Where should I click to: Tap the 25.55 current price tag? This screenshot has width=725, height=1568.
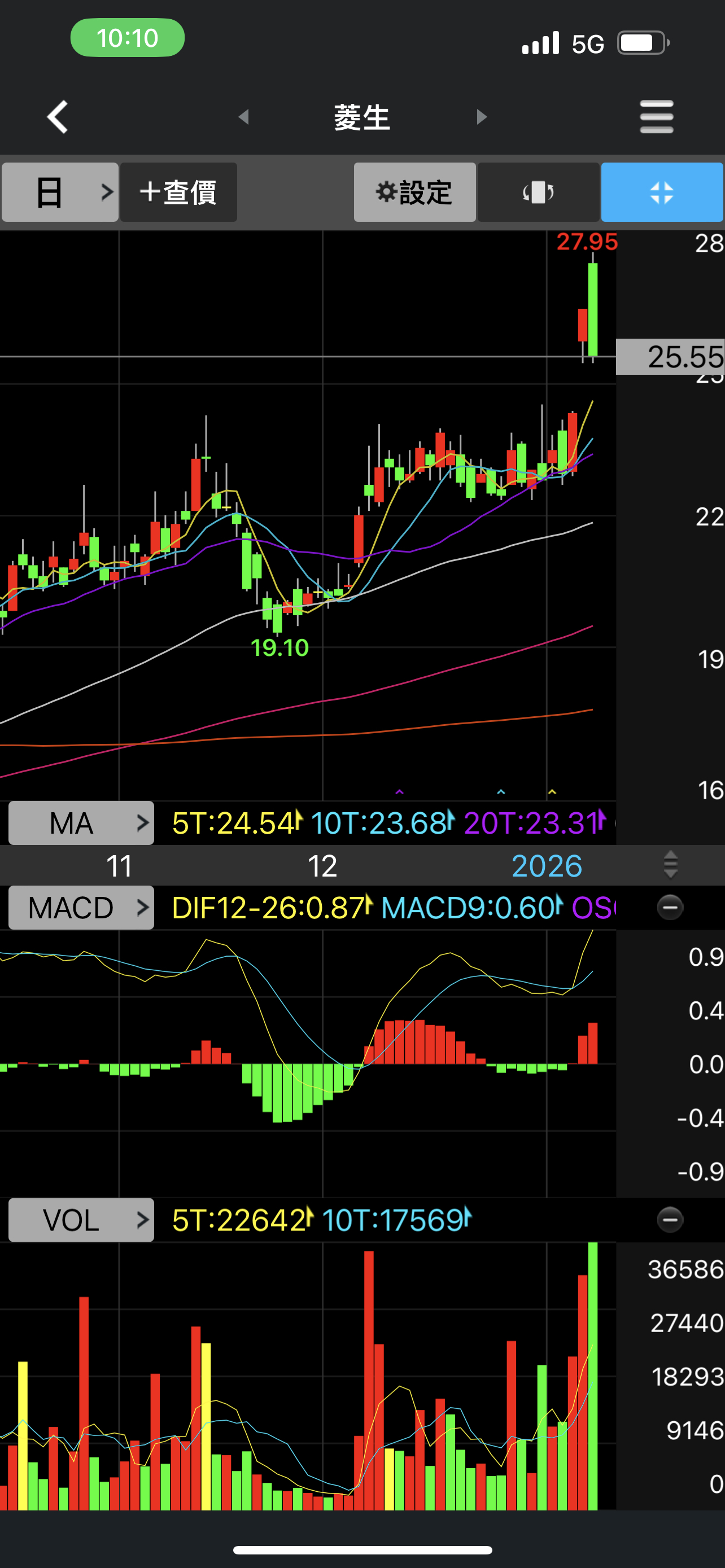(x=670, y=357)
